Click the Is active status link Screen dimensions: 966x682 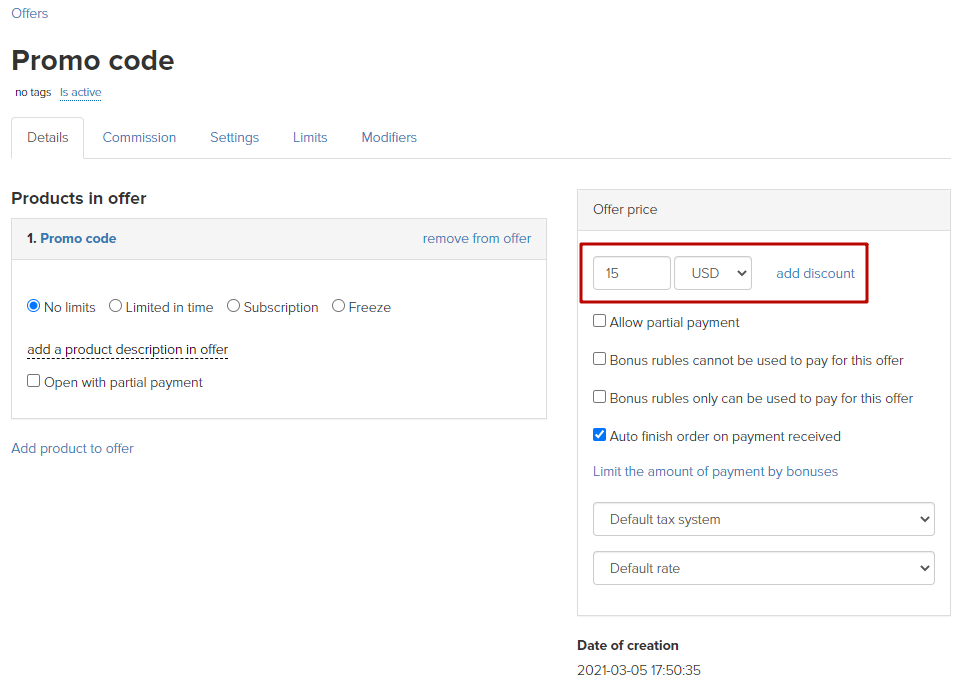point(80,92)
